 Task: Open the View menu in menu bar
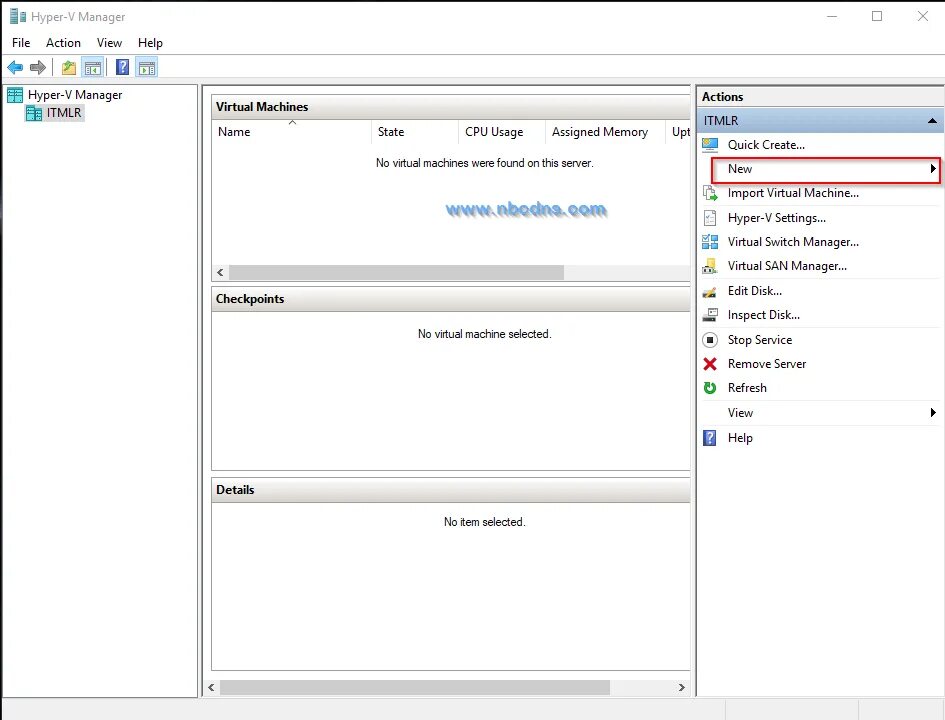[109, 43]
